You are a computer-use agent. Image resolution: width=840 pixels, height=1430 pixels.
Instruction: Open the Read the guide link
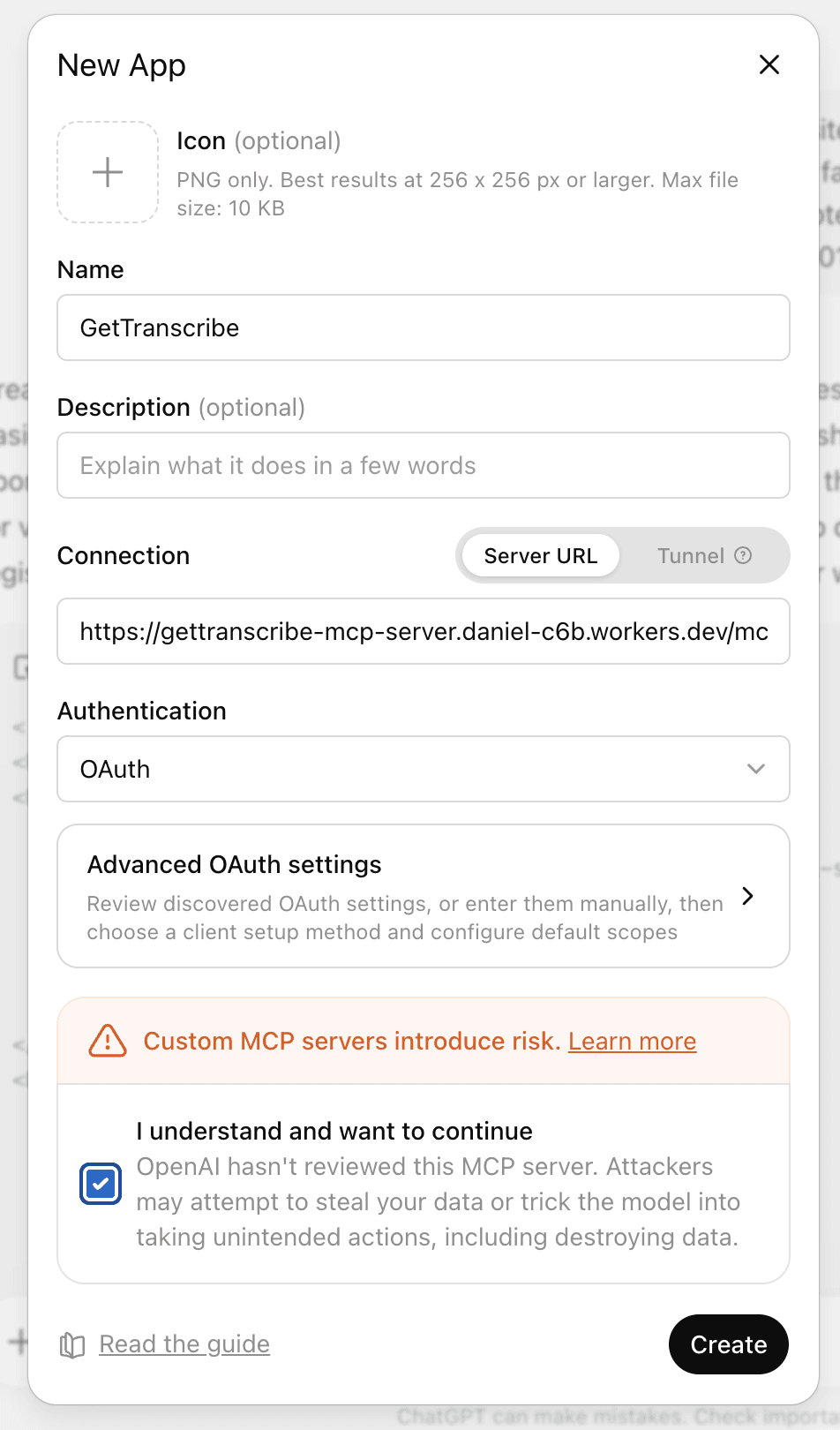(184, 1344)
